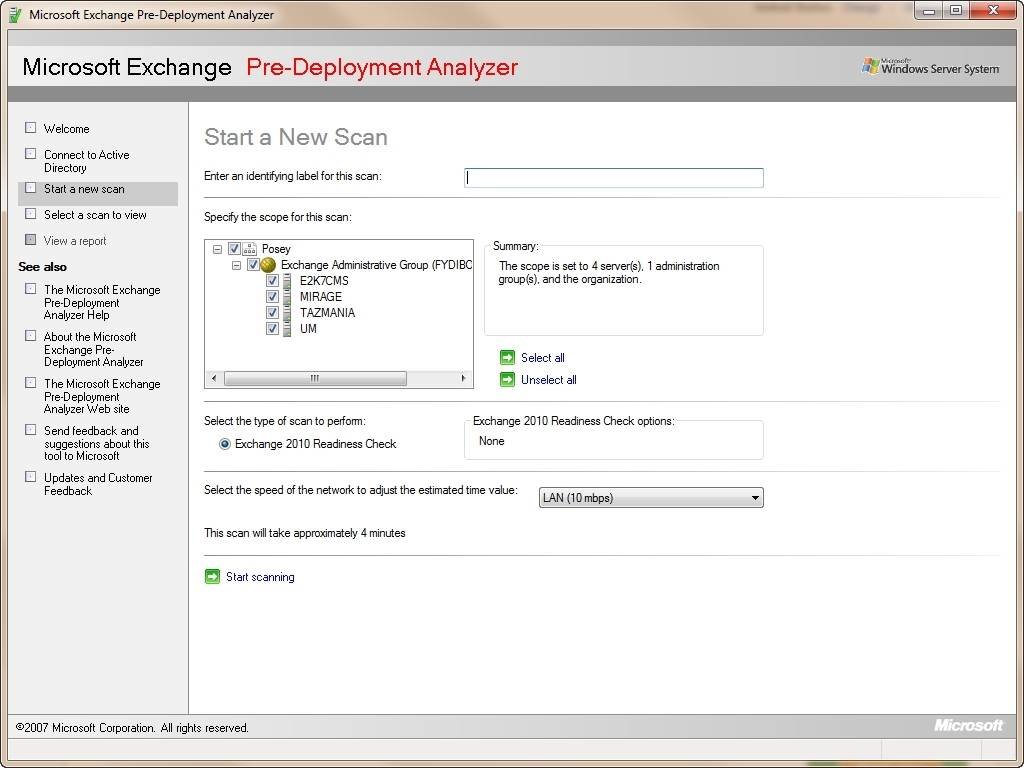Click the Windows Server System logo
This screenshot has height=768, width=1024.
[930, 67]
